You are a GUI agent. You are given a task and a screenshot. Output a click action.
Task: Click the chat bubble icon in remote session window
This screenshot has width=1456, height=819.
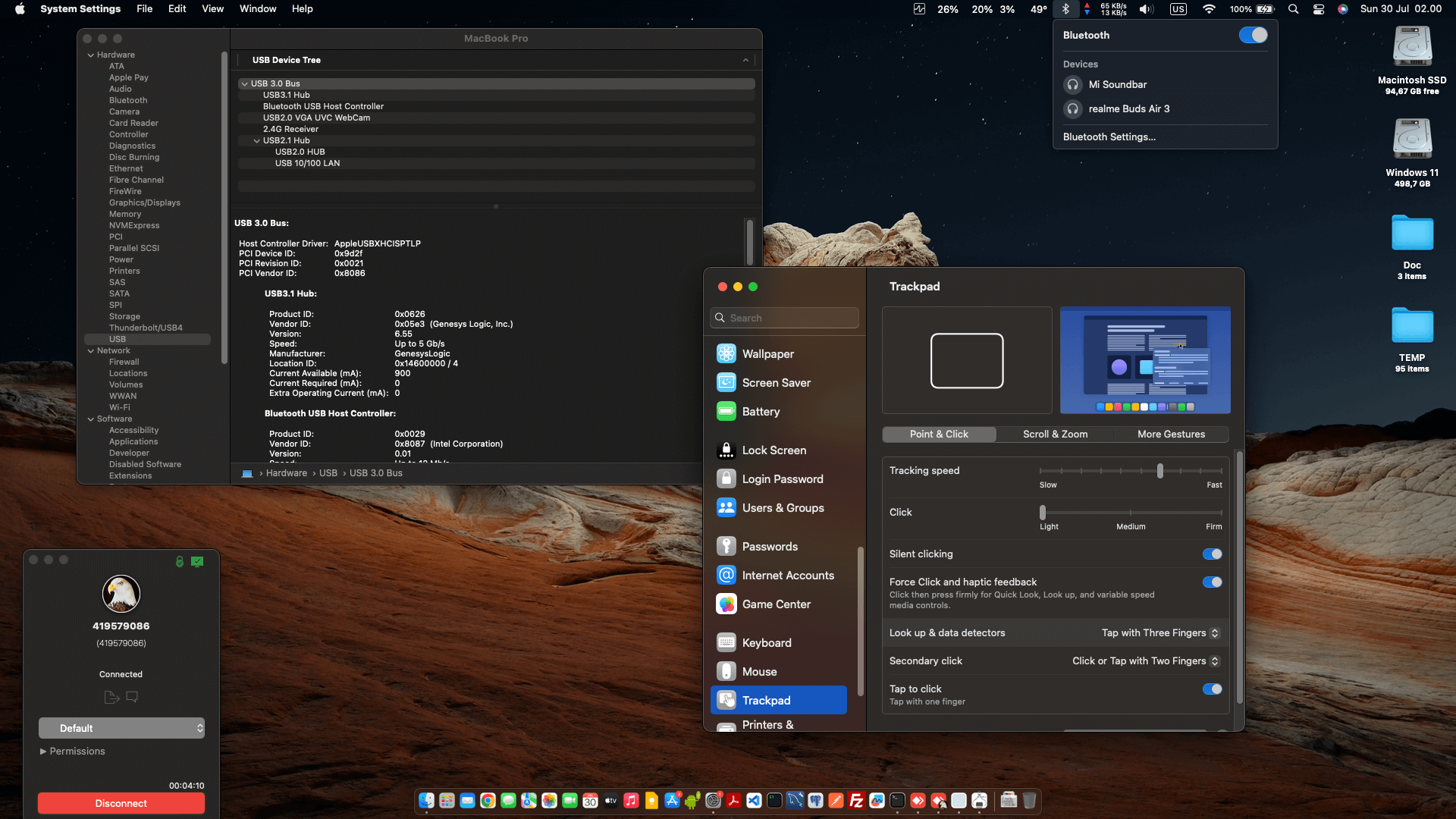click(x=132, y=697)
